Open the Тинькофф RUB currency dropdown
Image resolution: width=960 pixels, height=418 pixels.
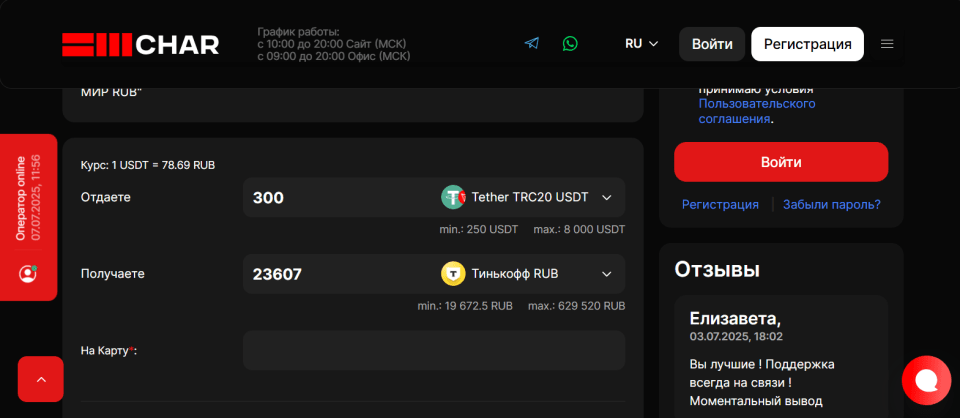(526, 274)
